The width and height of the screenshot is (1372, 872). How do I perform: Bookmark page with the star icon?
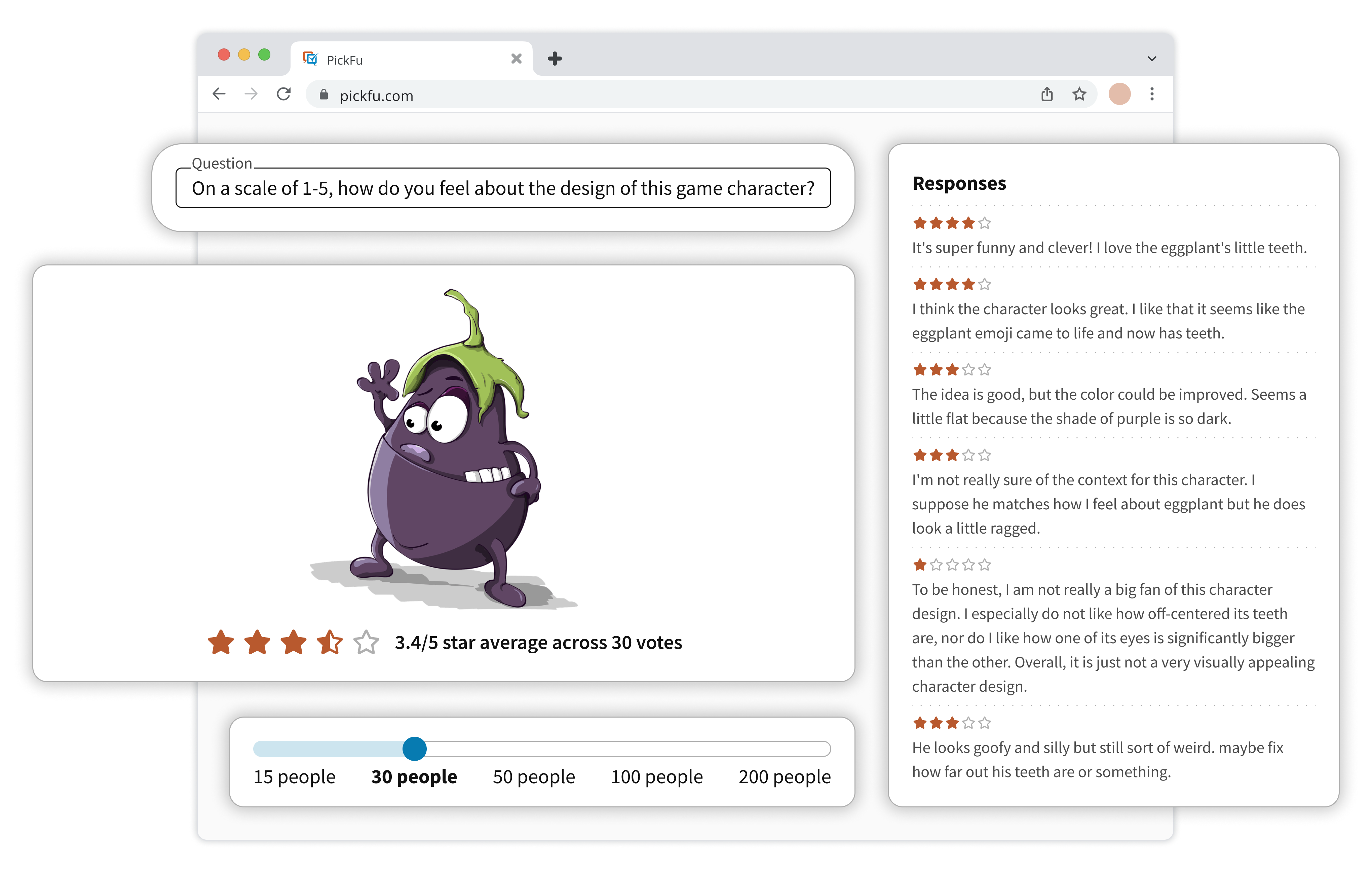1079,94
